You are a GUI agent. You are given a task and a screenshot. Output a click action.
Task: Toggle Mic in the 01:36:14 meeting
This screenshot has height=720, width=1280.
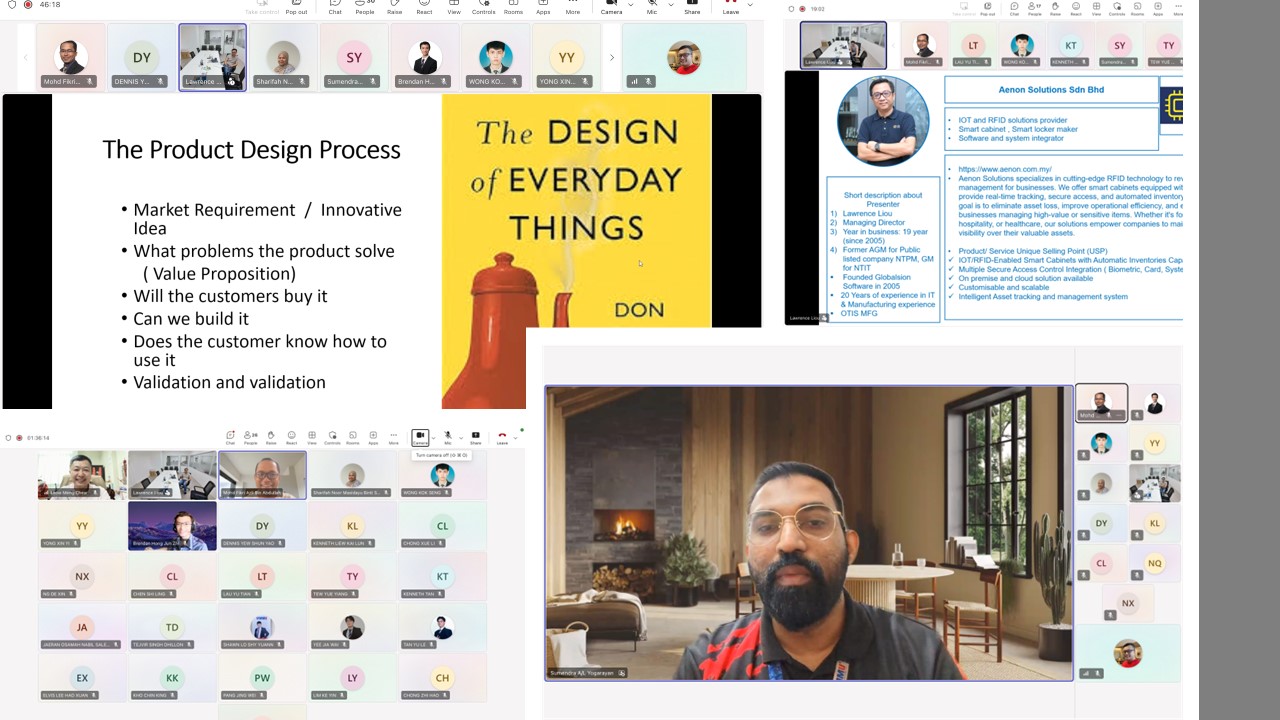coord(448,437)
